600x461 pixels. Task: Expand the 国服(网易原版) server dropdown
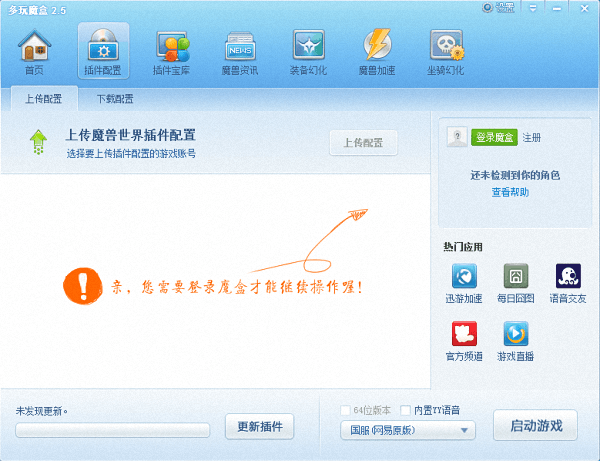click(x=407, y=430)
